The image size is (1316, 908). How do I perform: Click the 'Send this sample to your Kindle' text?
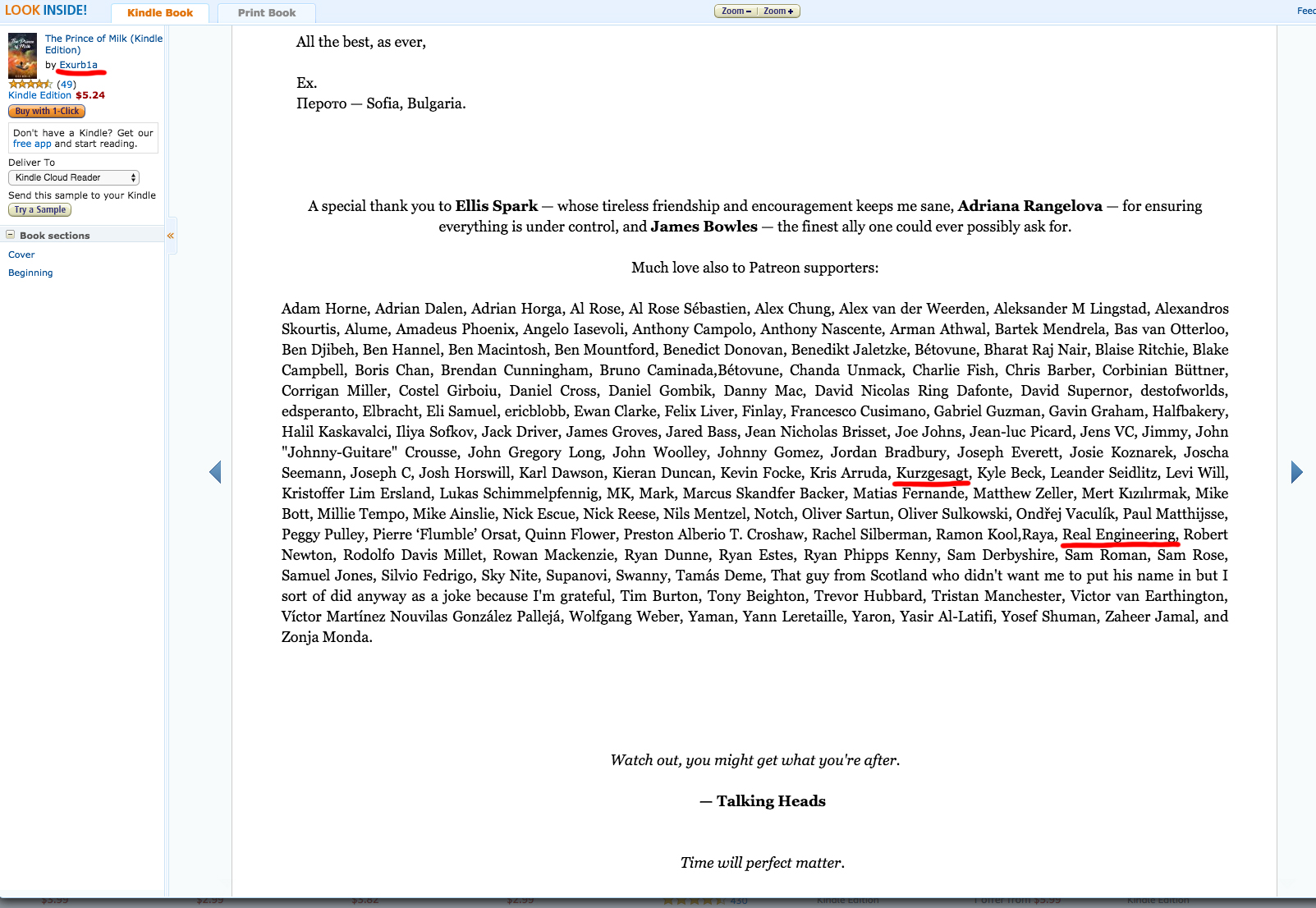82,195
